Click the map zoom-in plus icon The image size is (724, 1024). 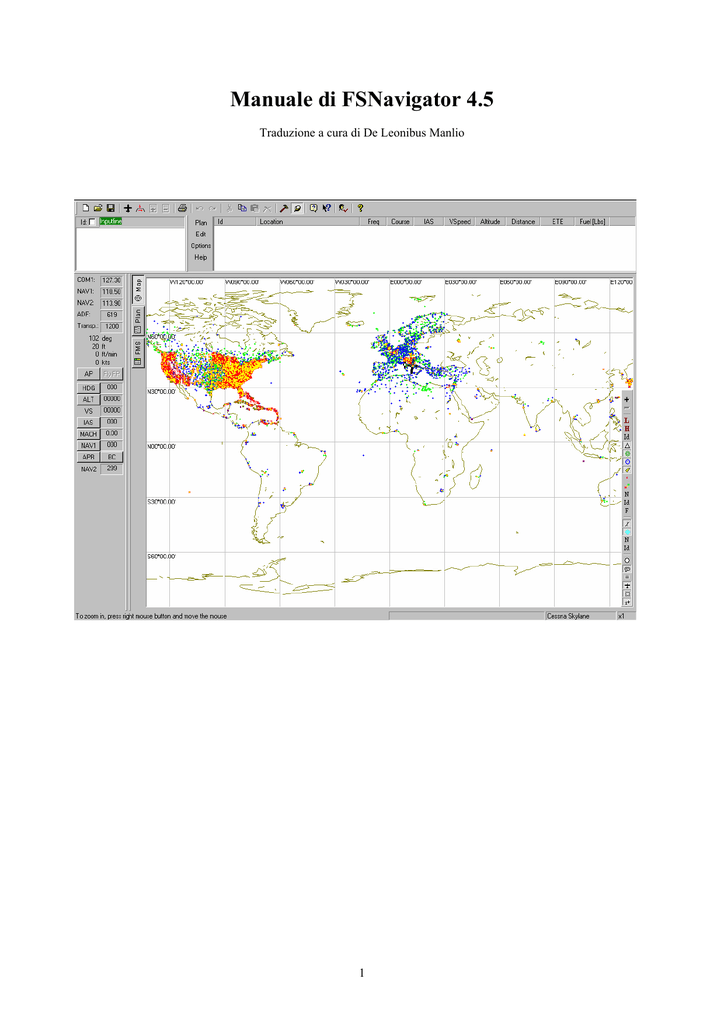point(627,400)
